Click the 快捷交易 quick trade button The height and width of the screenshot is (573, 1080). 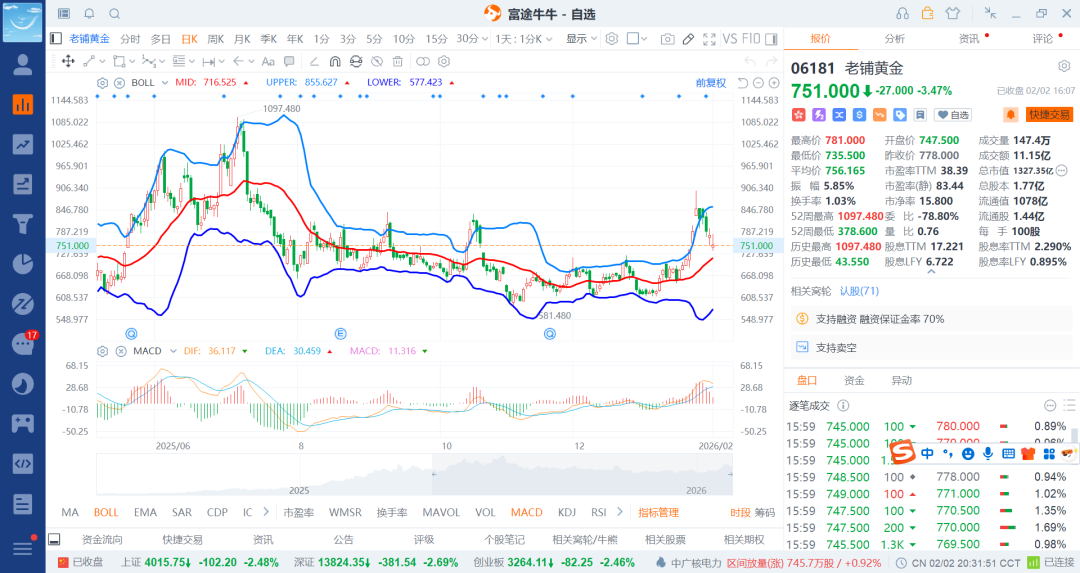[1049, 115]
